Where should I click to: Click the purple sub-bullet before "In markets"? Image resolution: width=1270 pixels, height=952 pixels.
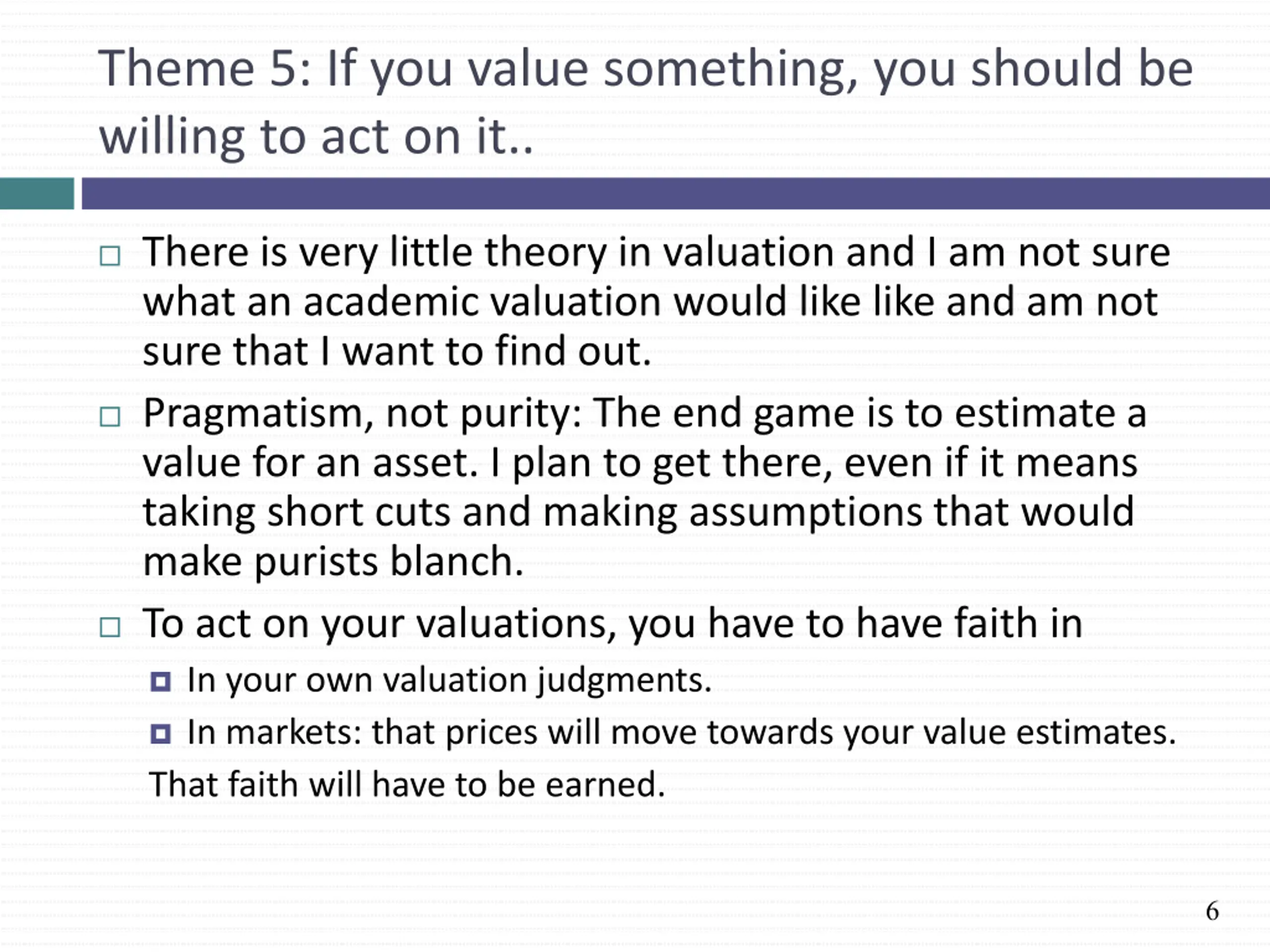click(x=160, y=734)
